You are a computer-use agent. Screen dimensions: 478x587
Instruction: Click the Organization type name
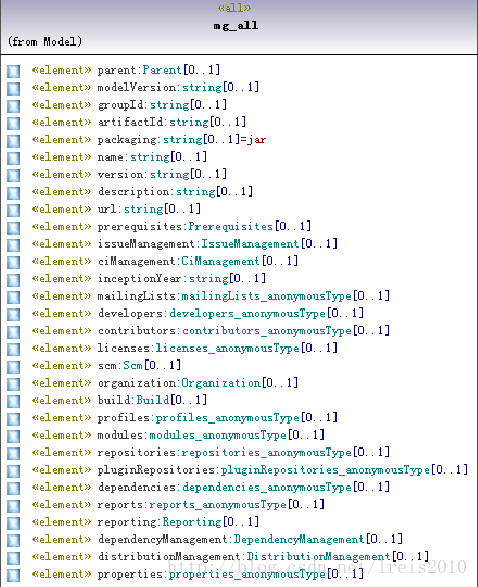(x=221, y=383)
